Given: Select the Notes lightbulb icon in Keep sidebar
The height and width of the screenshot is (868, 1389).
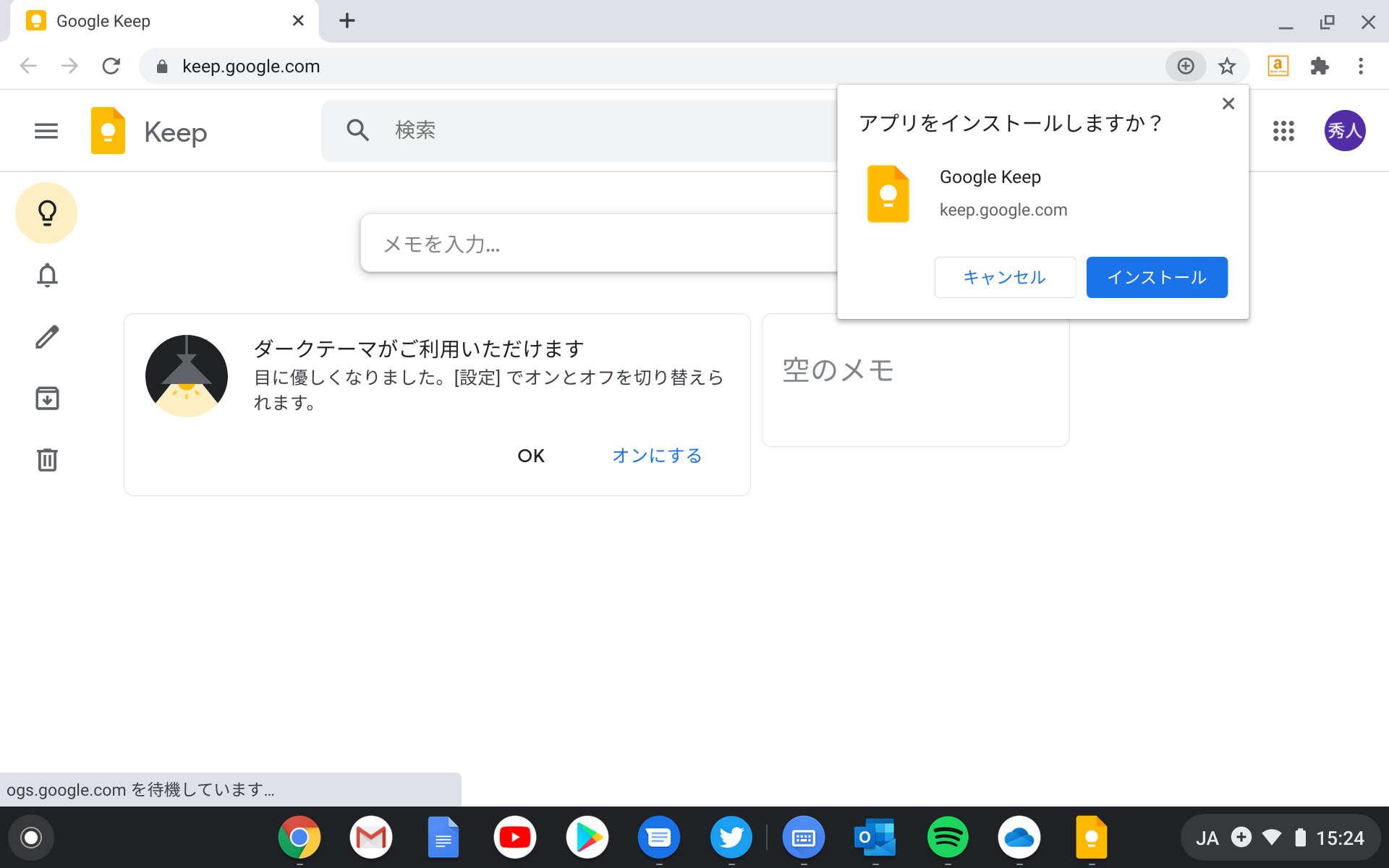Looking at the screenshot, I should 46,213.
